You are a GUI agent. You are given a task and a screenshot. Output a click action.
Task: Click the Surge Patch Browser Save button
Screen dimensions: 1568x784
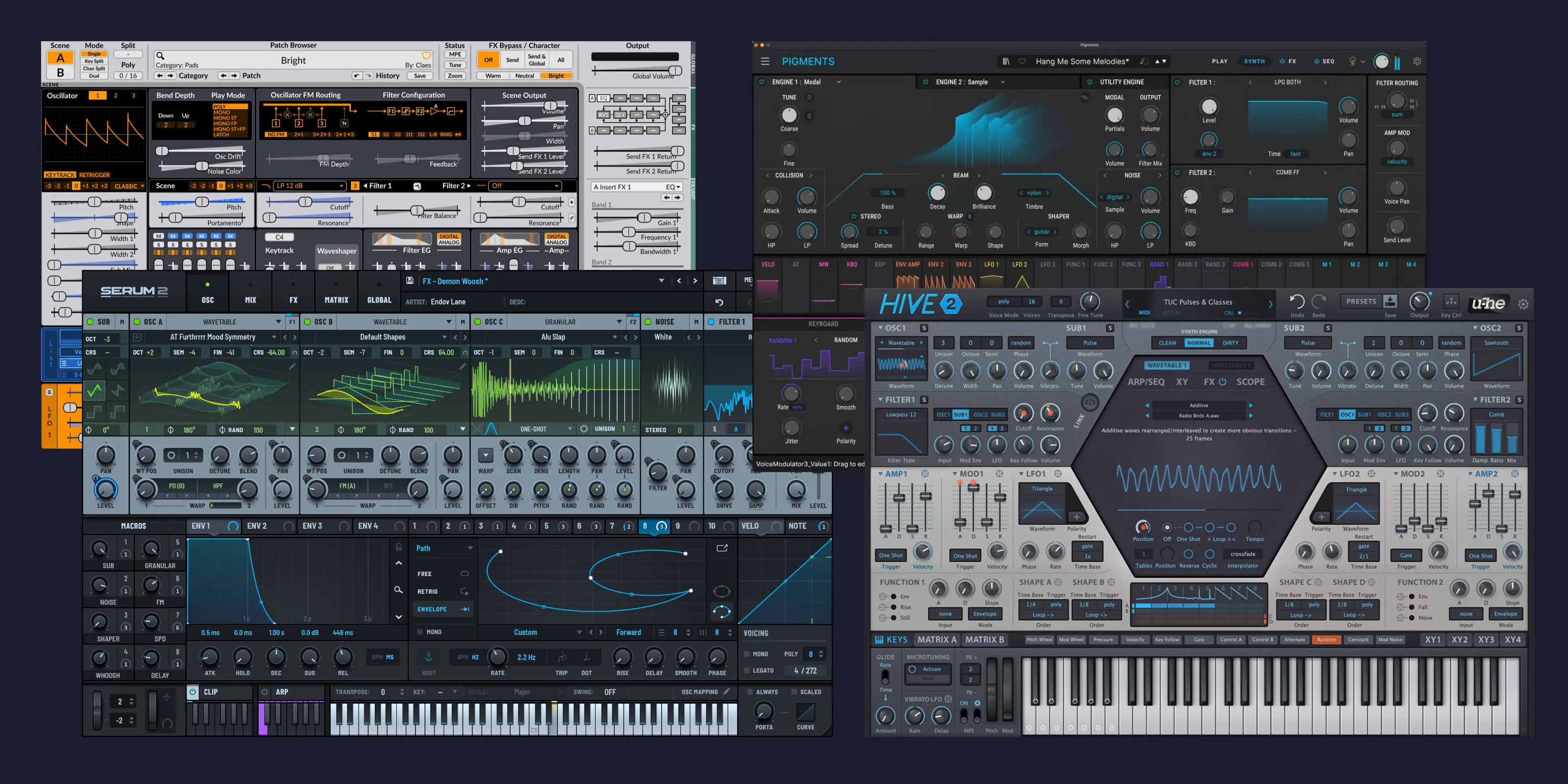click(420, 76)
